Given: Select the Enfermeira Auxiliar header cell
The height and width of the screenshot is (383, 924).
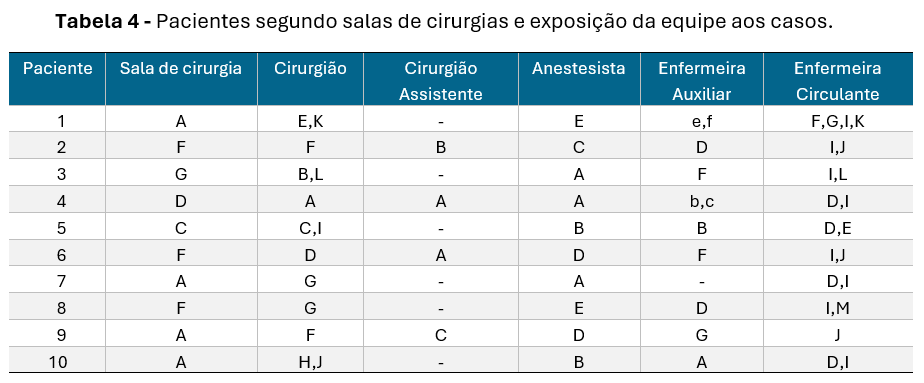Looking at the screenshot, I should pyautogui.click(x=702, y=80).
